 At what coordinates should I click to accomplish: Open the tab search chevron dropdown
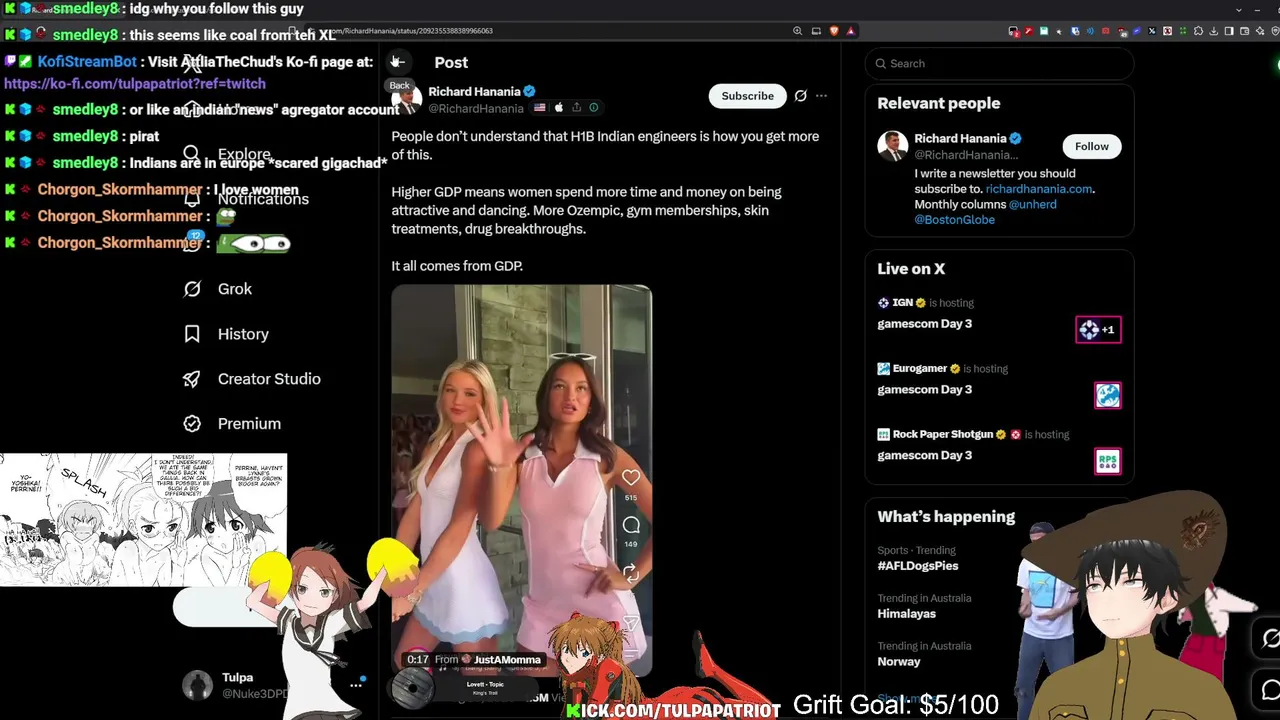tap(1239, 10)
